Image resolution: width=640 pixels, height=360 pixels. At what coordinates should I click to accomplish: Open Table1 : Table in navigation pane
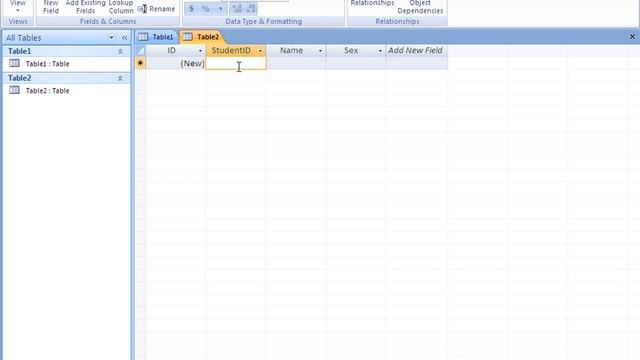click(47, 64)
